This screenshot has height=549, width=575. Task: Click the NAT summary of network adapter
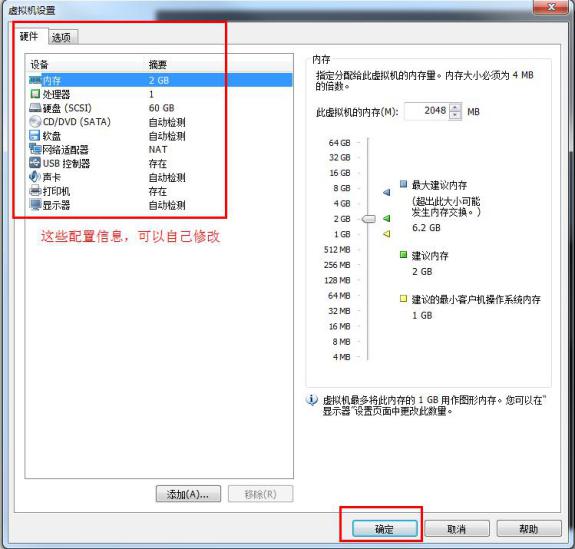point(158,150)
